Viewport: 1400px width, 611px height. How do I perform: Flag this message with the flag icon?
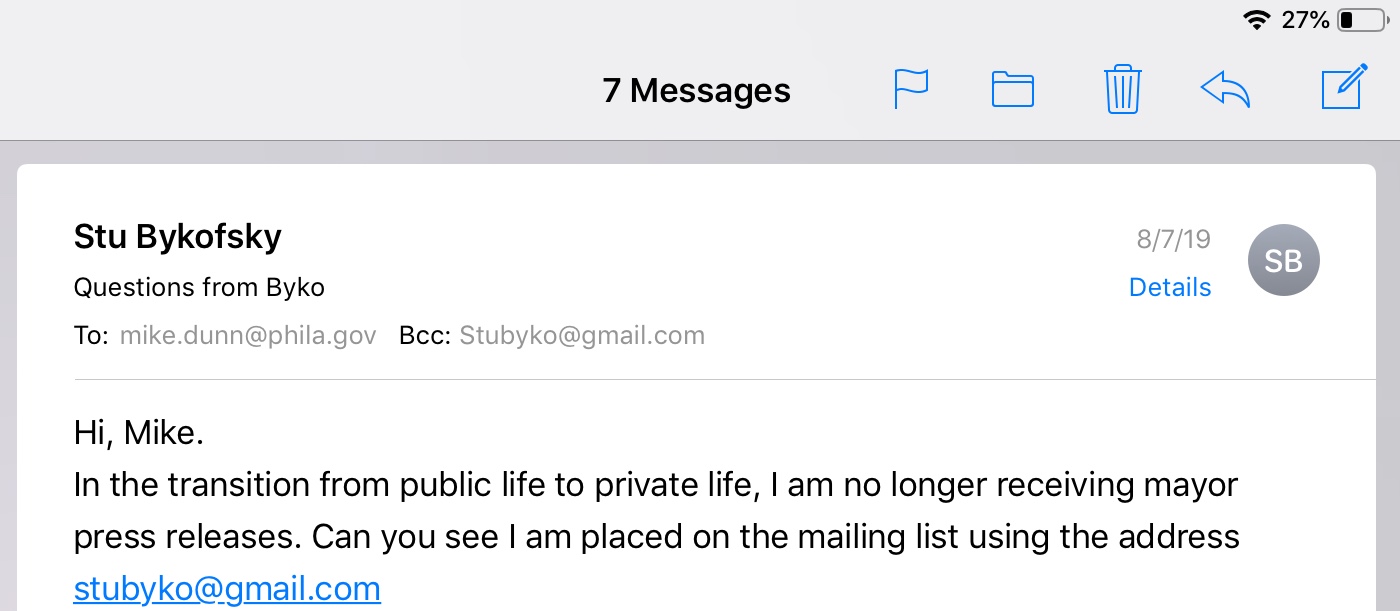[911, 89]
